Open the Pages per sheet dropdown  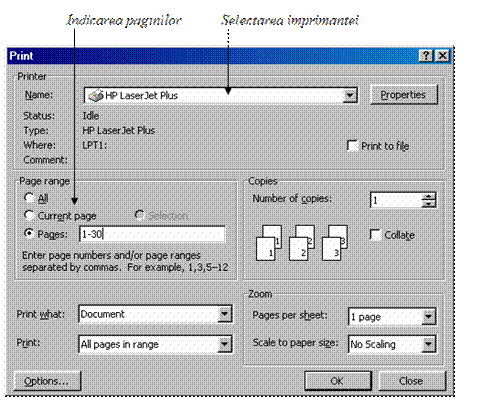pos(428,317)
